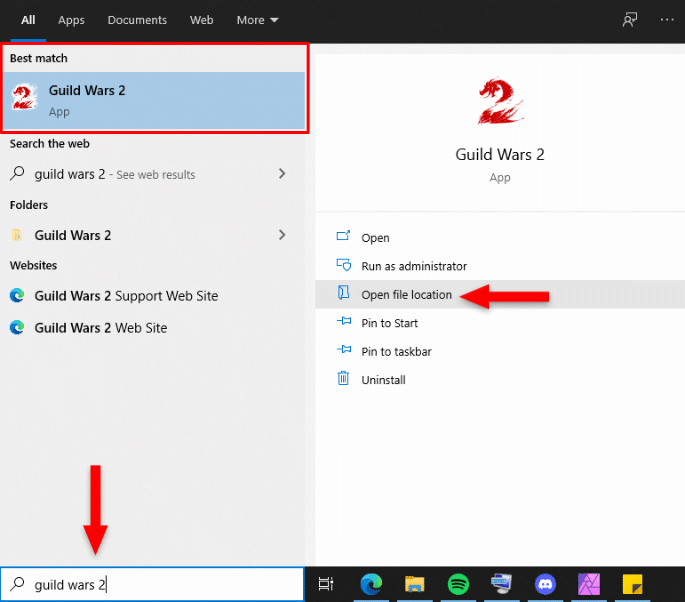Expand the Guild Wars 2 folder arrow

point(282,235)
